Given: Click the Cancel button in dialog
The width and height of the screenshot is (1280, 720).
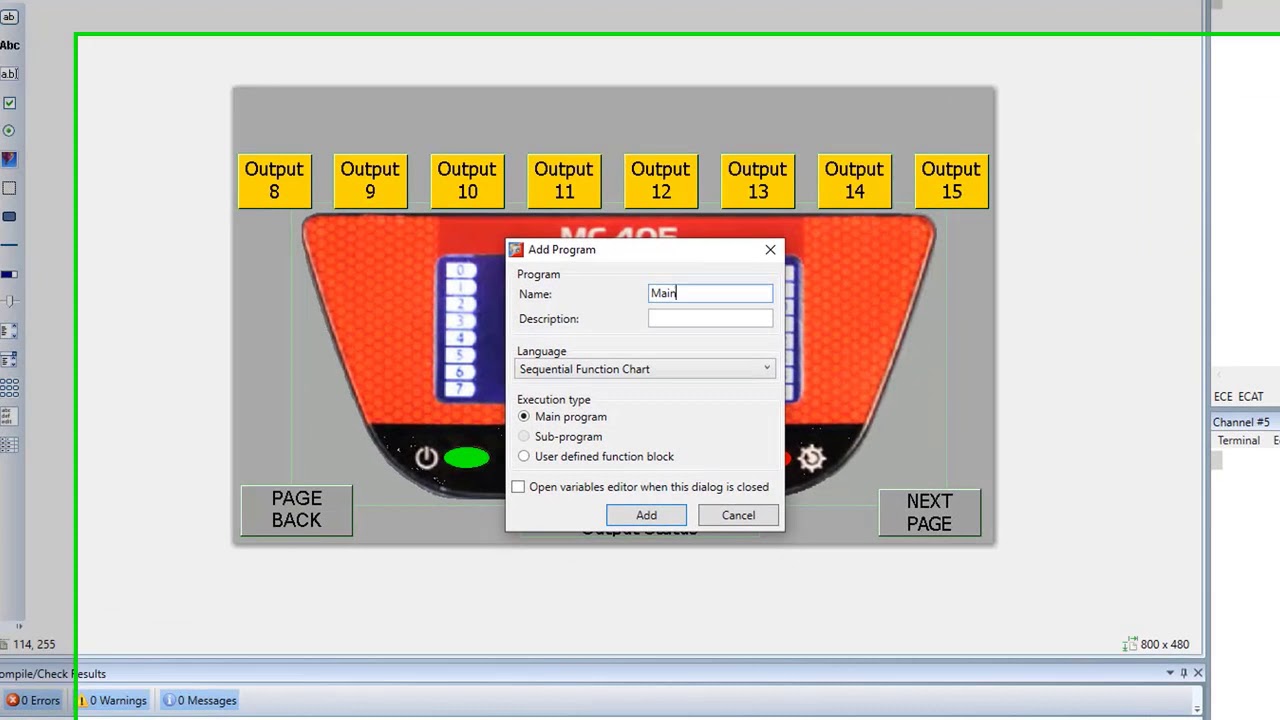Looking at the screenshot, I should click(738, 515).
